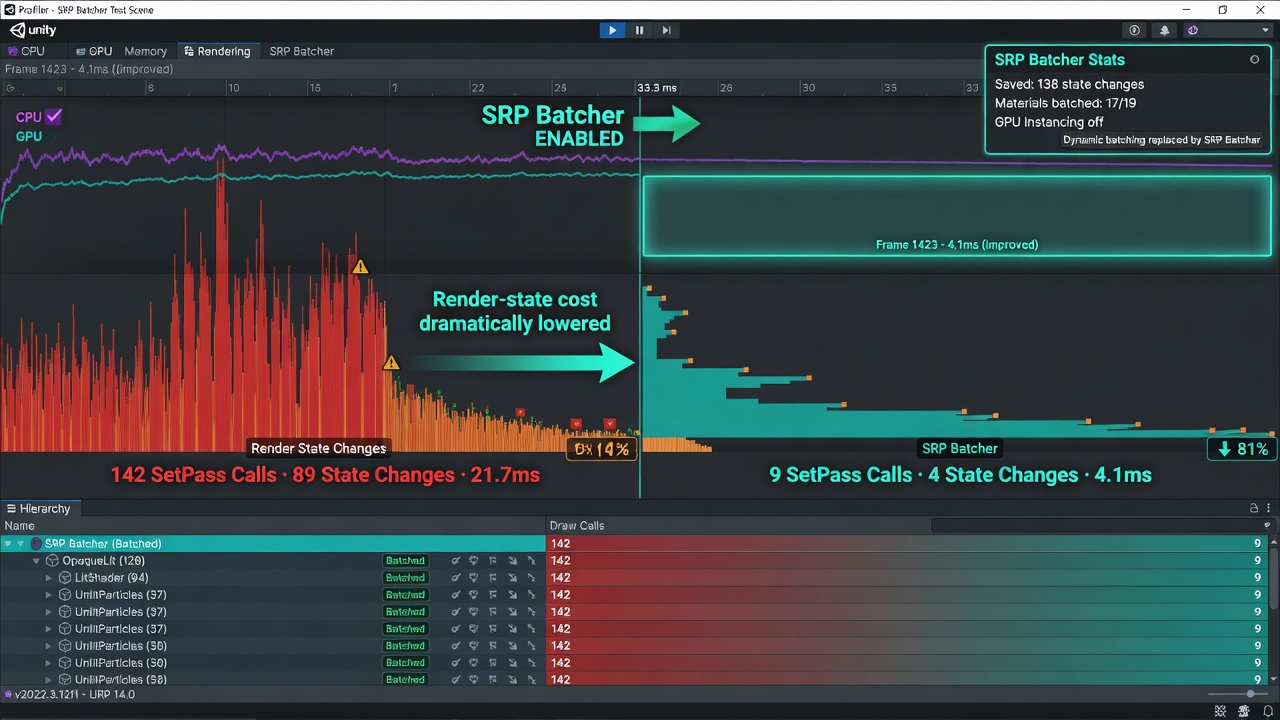The height and width of the screenshot is (720, 1280).
Task: Step to next frame button
Action: 666,30
